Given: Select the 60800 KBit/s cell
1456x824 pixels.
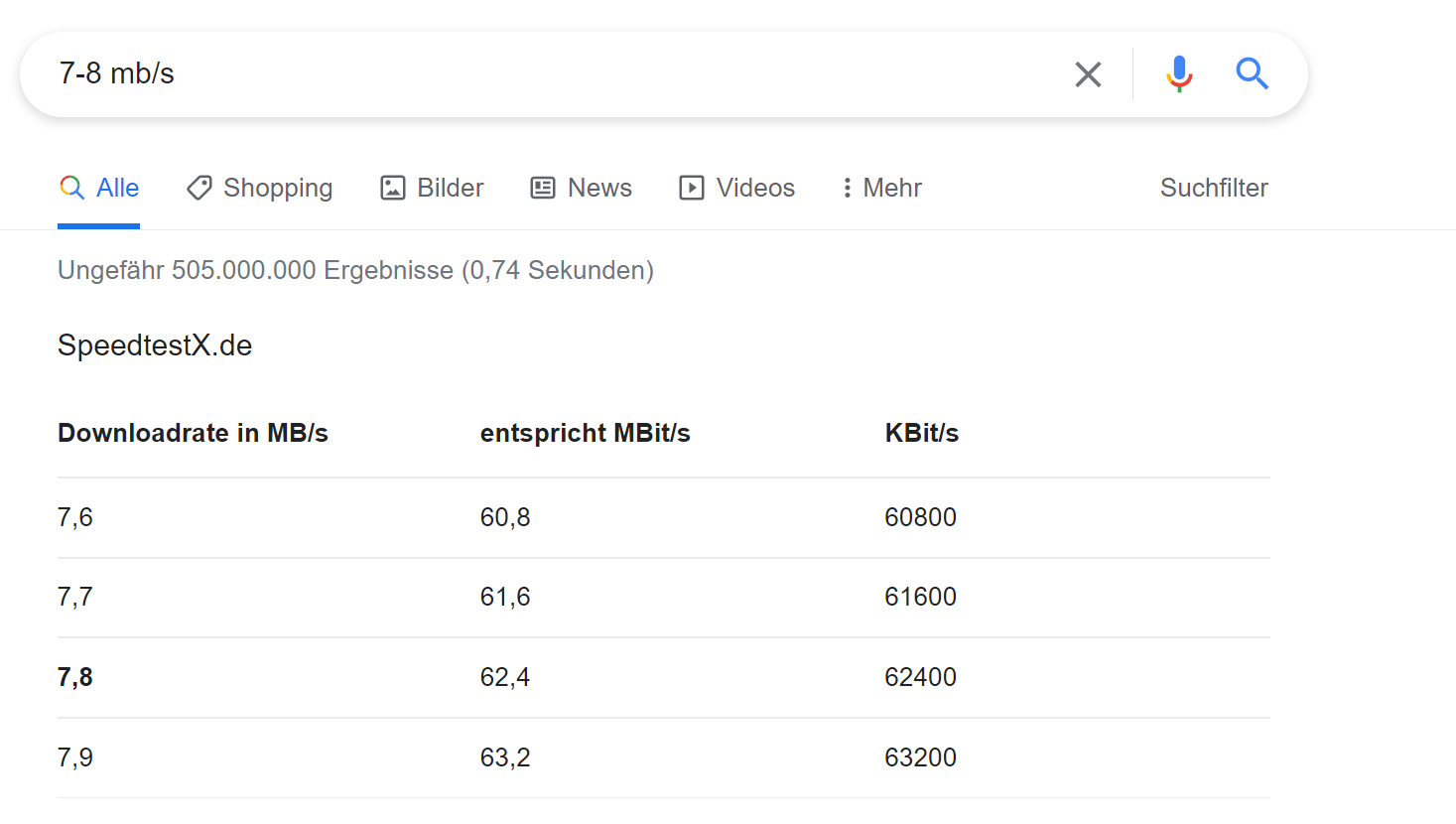Looking at the screenshot, I should coord(920,517).
